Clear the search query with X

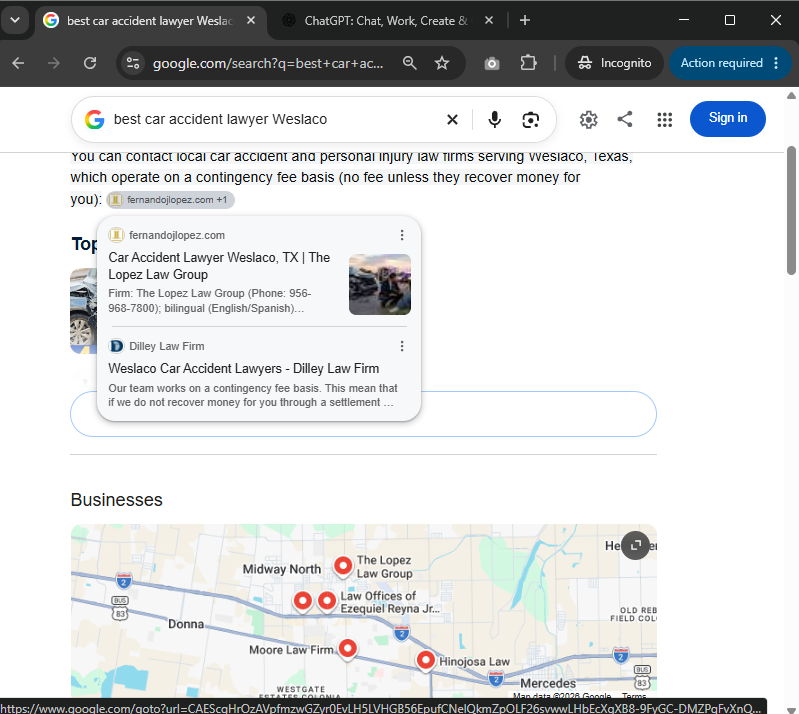[x=452, y=120]
